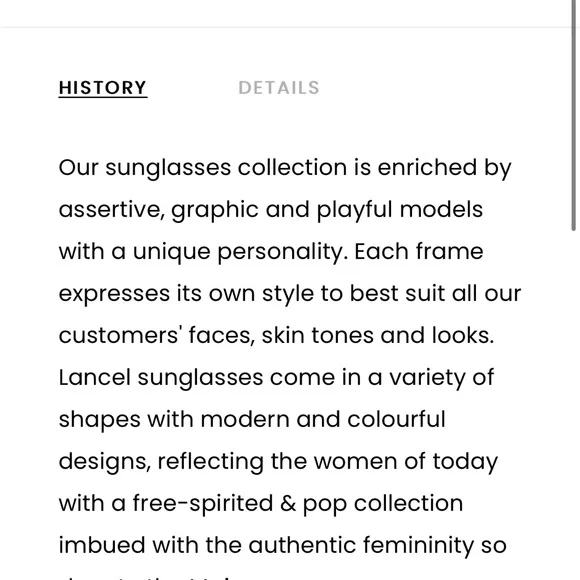
Task: Click the word "Lancel" in the paragraph
Action: click(x=95, y=377)
